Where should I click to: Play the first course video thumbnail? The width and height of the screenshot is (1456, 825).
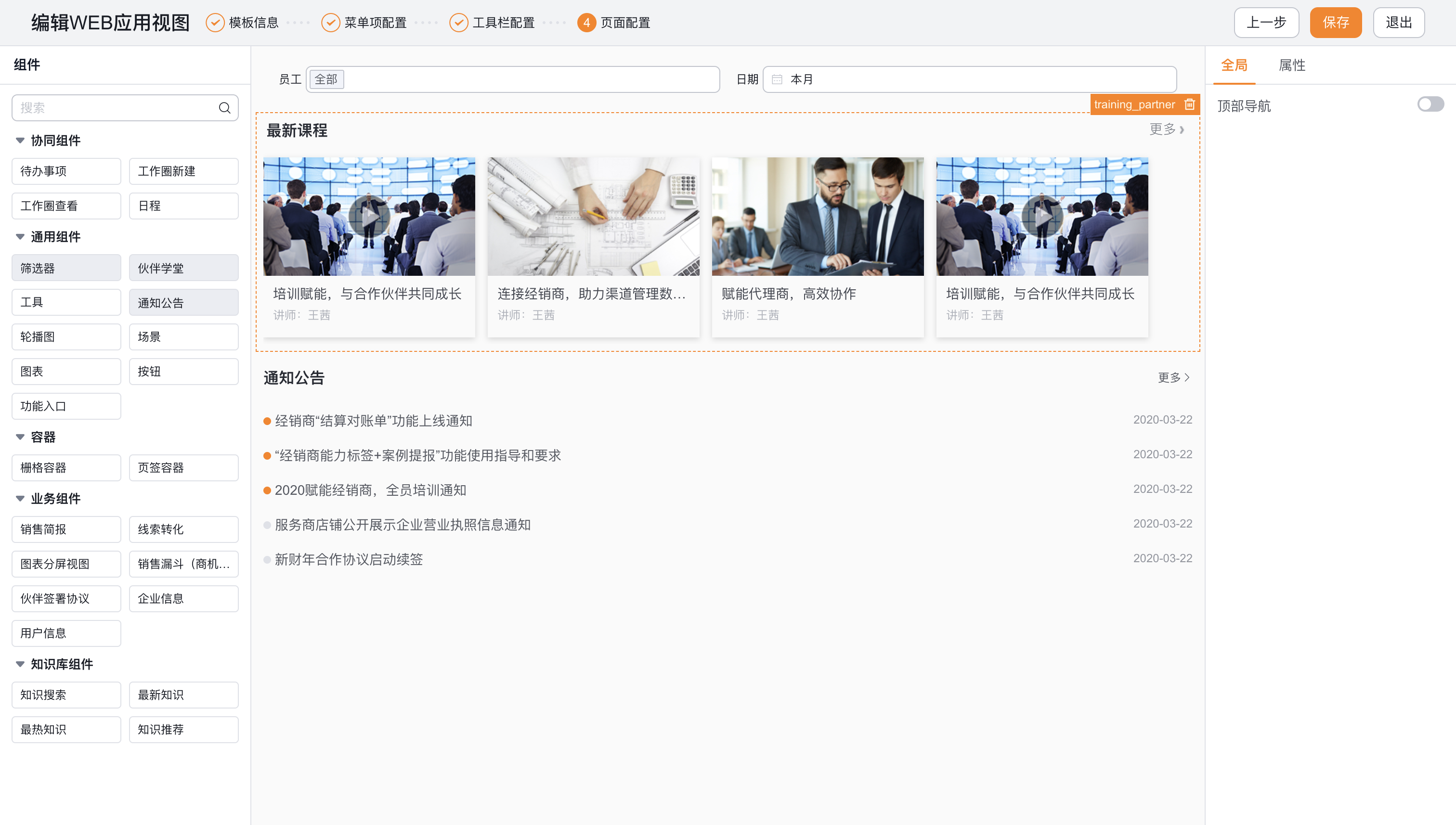[x=369, y=216]
